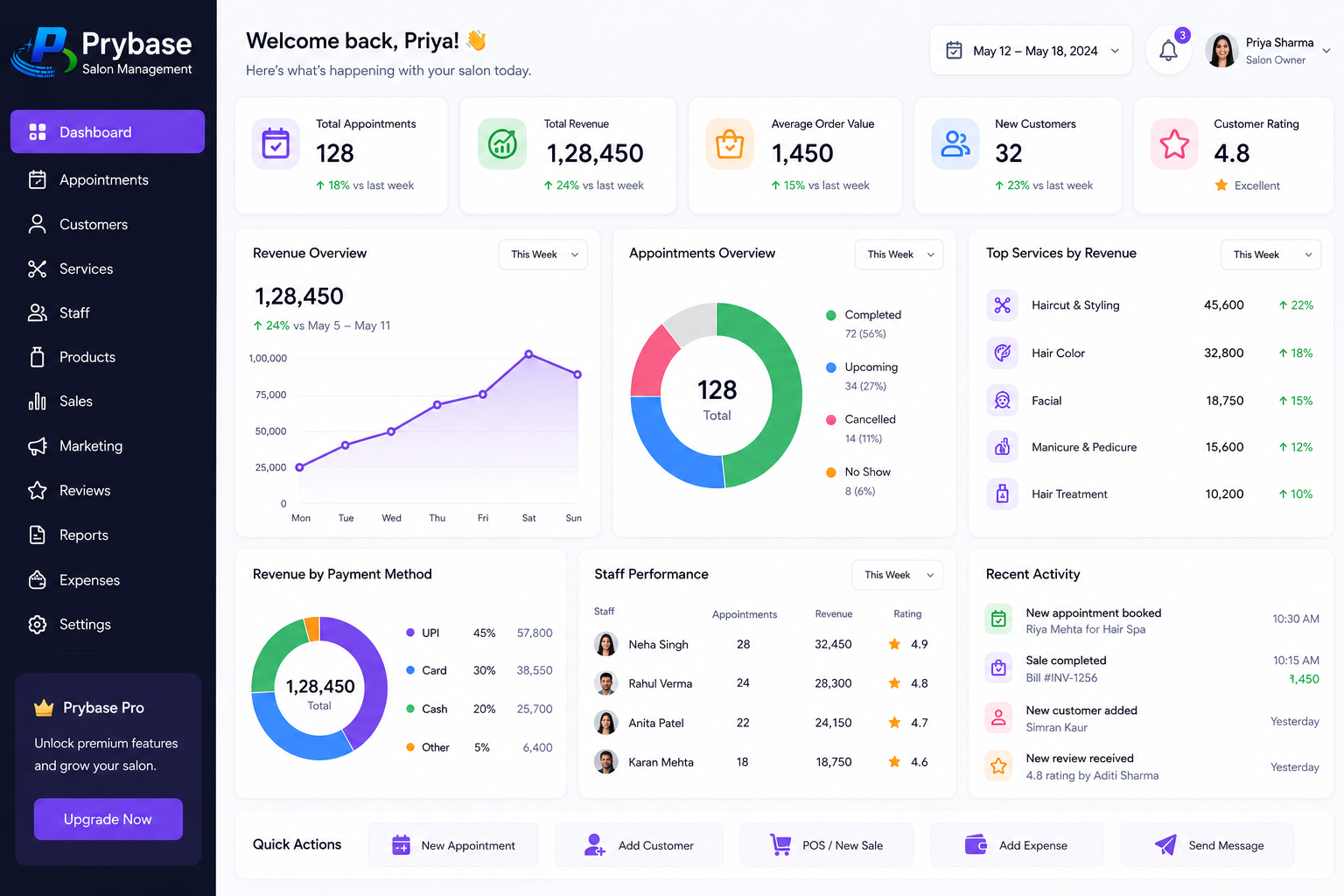The width and height of the screenshot is (1344, 896).
Task: Click the New review received star icon
Action: coord(998,766)
